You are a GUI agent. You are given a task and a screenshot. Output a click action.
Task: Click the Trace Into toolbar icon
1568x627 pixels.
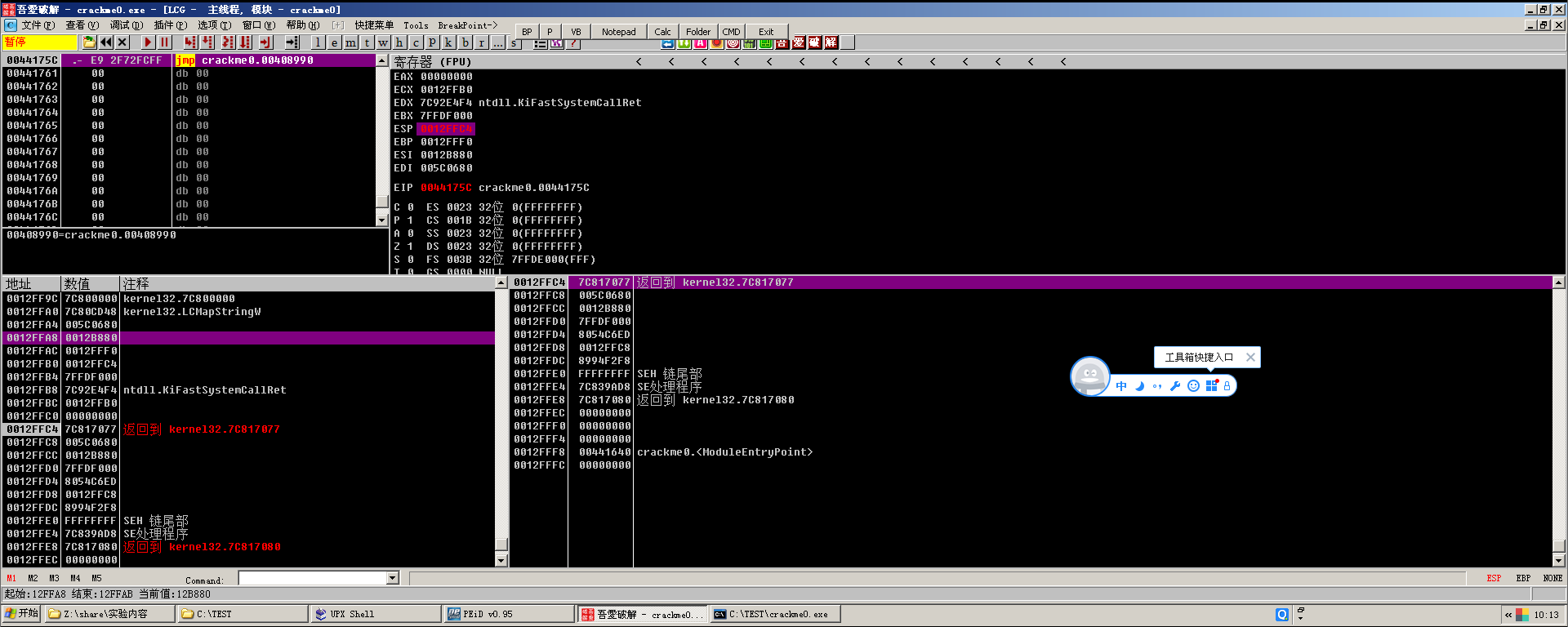coord(228,42)
